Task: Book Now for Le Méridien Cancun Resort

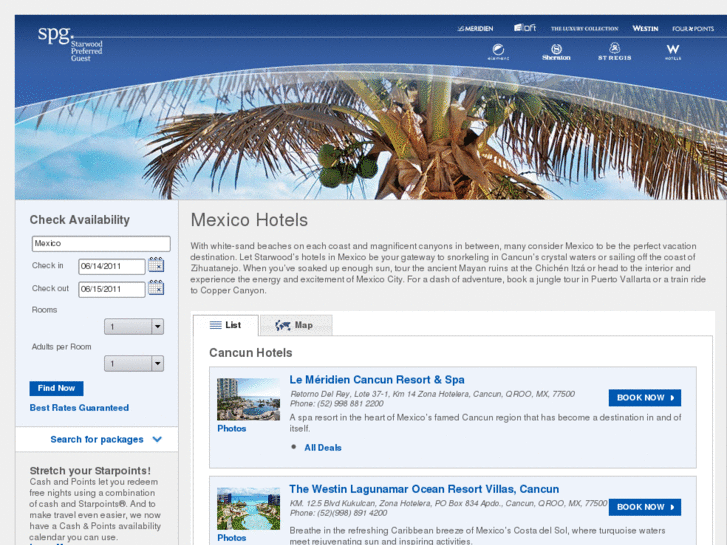Action: coord(645,398)
